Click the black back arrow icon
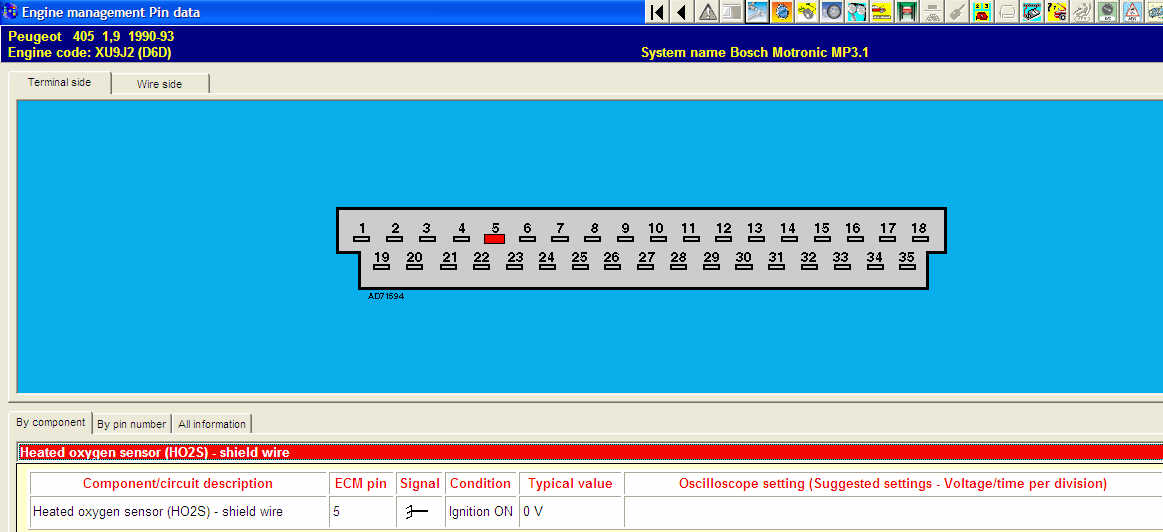 pos(681,12)
